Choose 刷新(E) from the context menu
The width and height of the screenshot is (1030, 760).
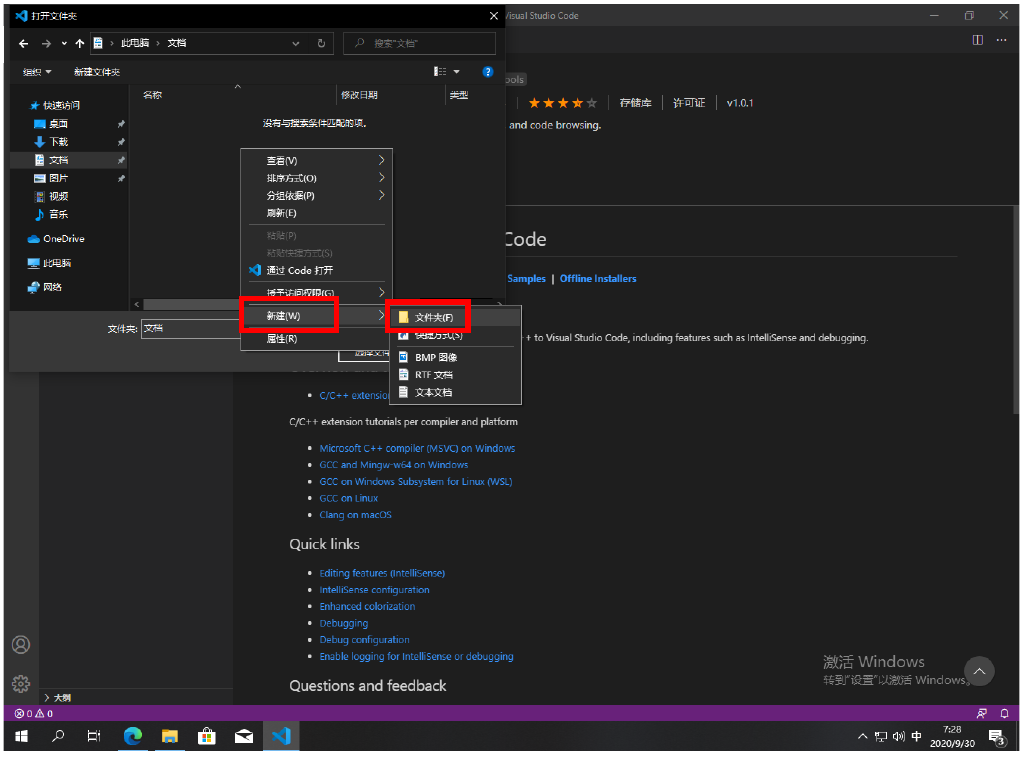[x=282, y=214]
